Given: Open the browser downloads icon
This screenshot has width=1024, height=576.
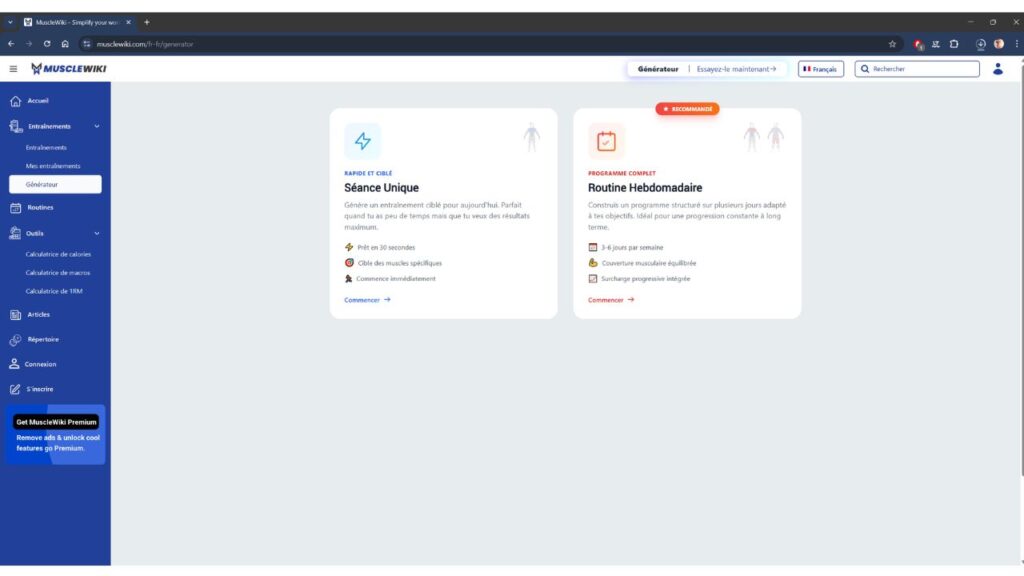Looking at the screenshot, I should [980, 44].
